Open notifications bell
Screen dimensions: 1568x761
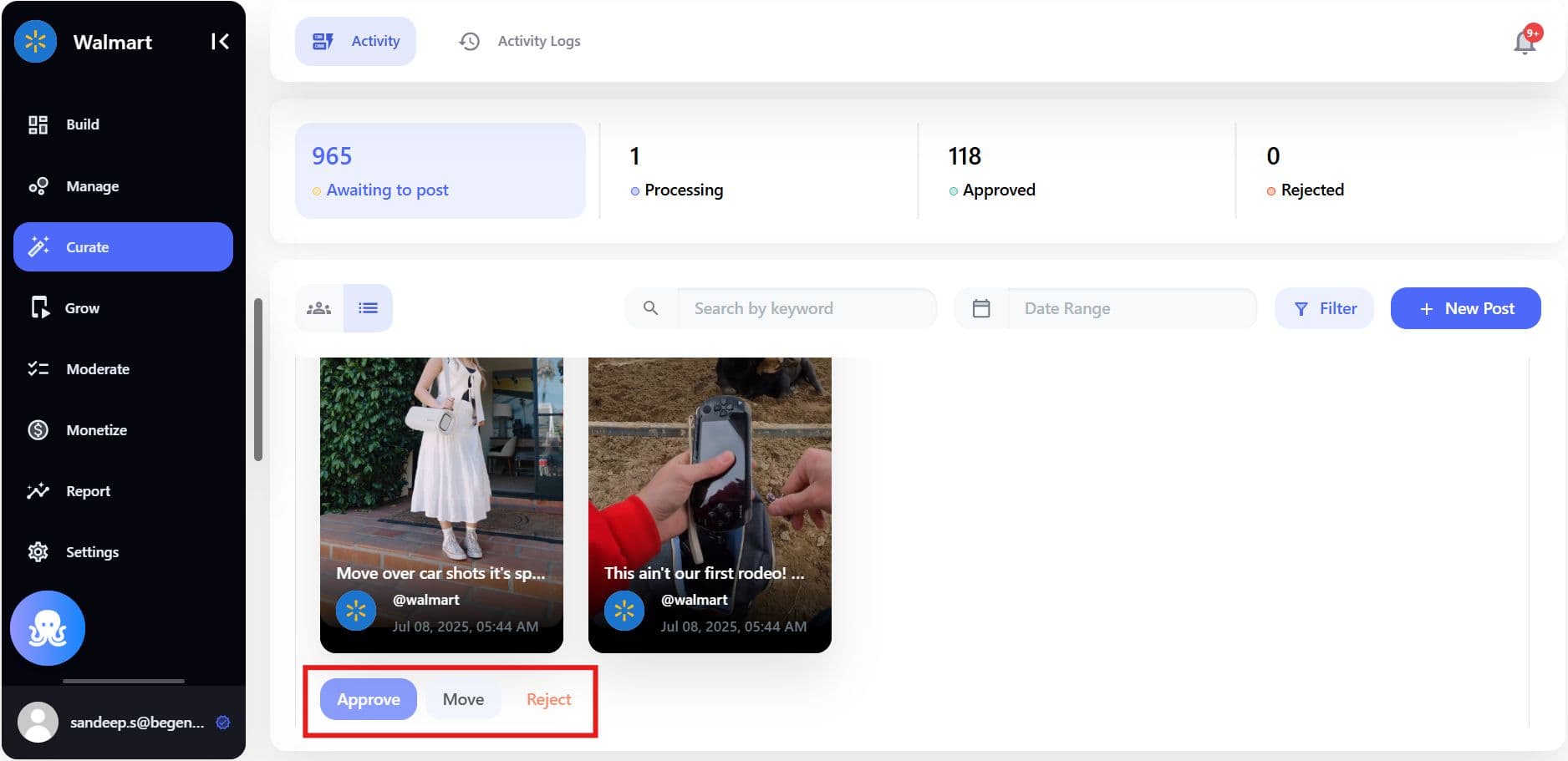(x=1525, y=41)
